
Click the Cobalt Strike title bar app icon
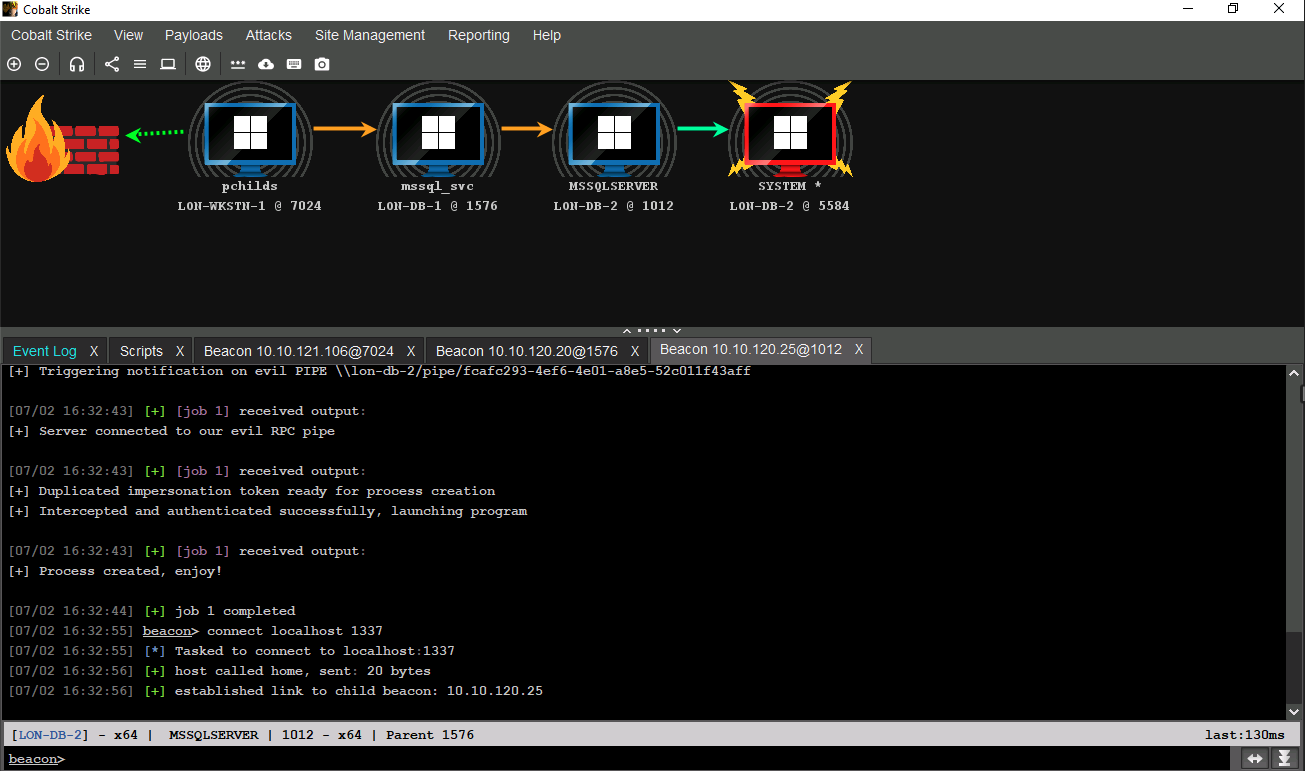coord(10,9)
